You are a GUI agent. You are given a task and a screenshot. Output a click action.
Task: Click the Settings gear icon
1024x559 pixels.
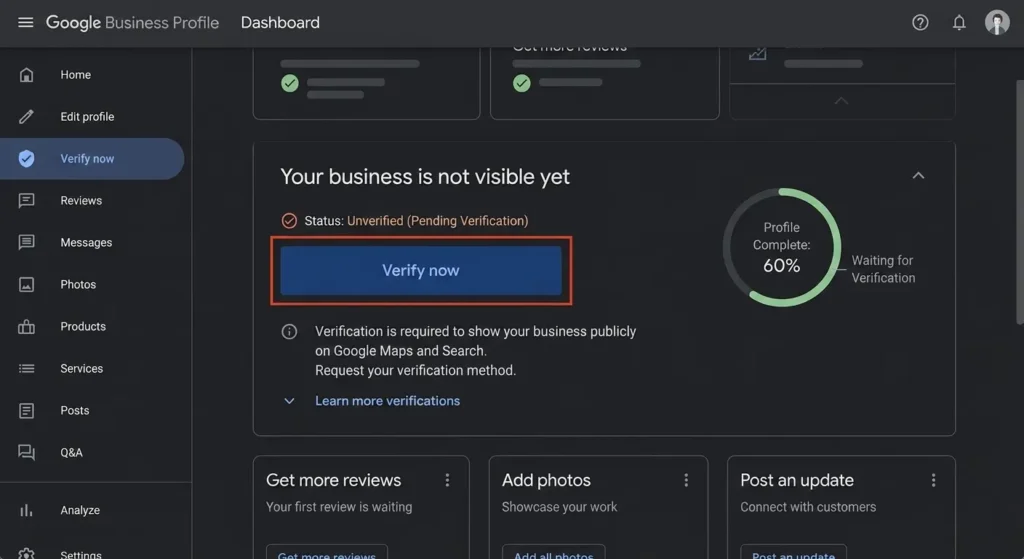26,554
